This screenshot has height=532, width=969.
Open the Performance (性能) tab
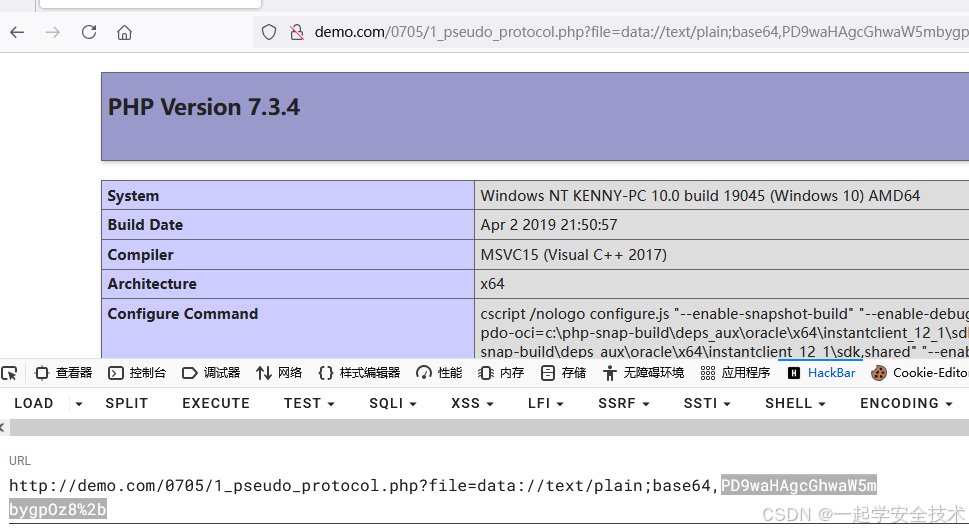point(439,373)
